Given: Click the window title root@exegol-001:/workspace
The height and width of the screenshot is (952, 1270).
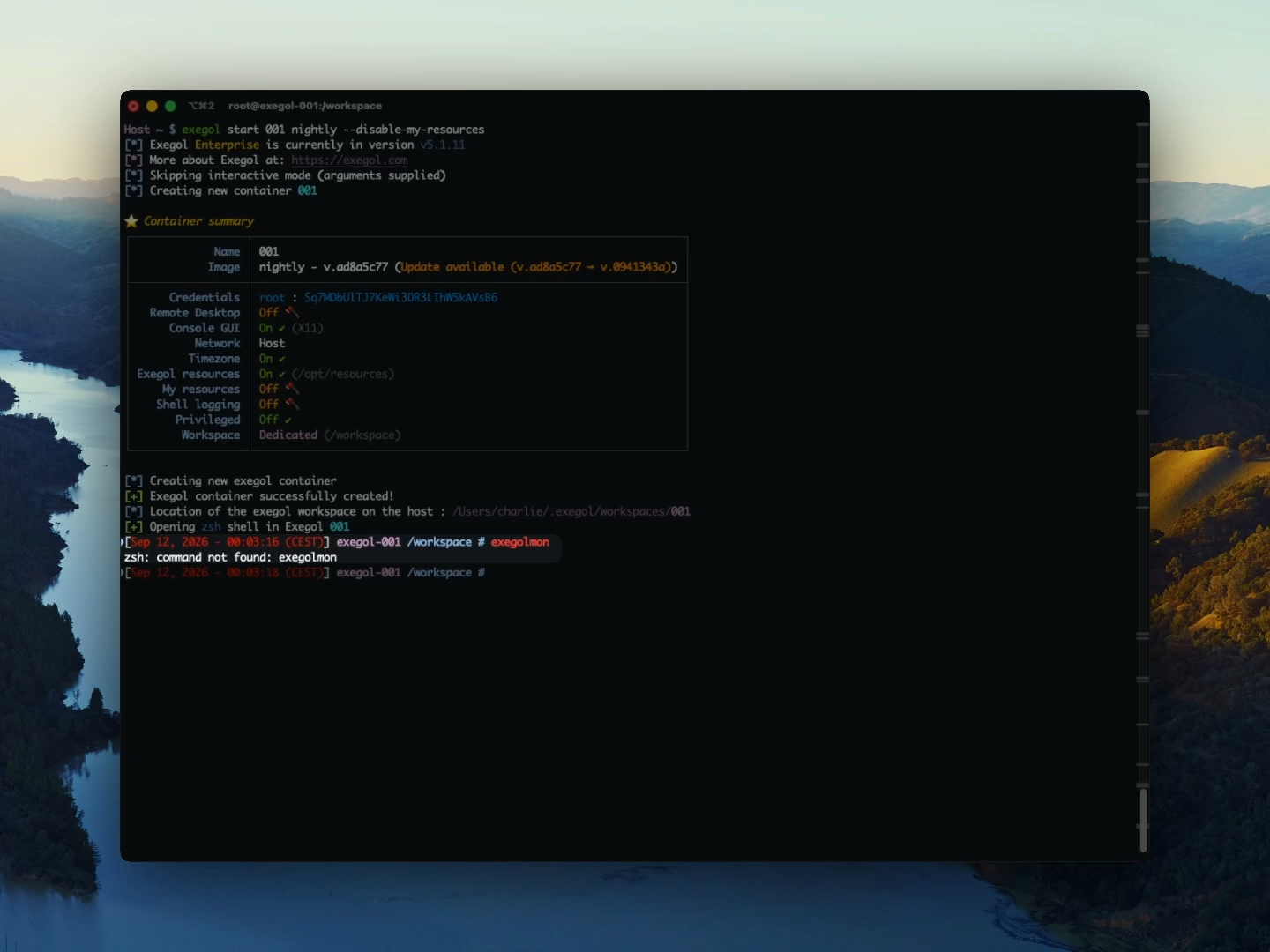Looking at the screenshot, I should point(305,106).
